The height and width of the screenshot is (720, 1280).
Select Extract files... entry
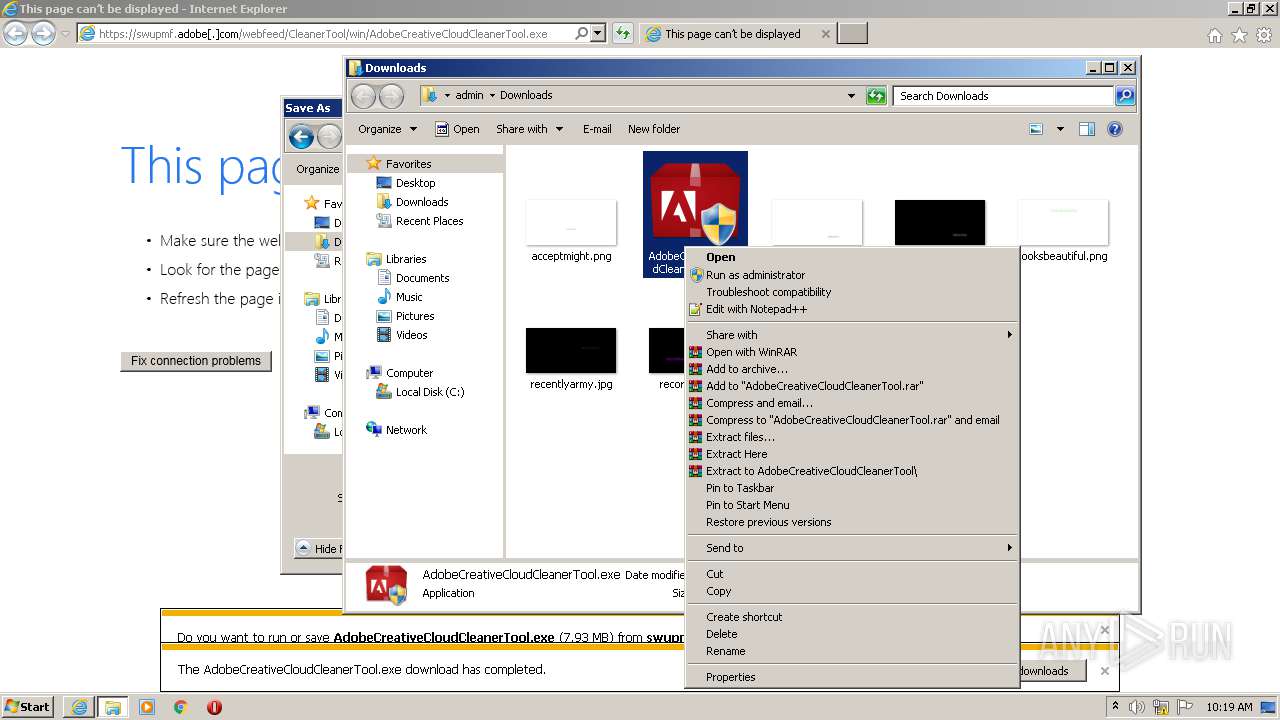[x=740, y=437]
